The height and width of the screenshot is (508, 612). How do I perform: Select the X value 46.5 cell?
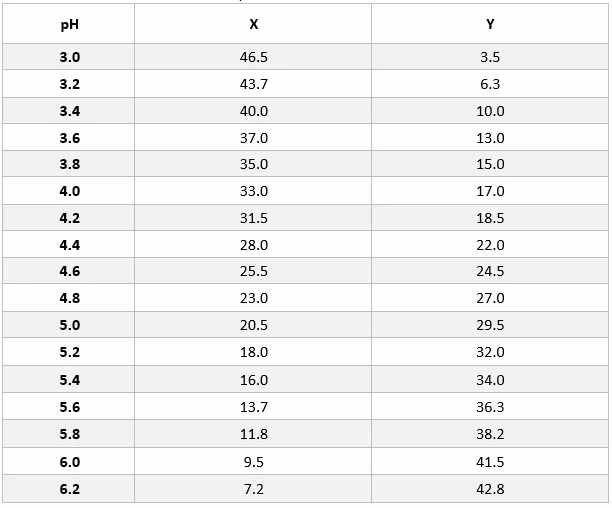[253, 57]
